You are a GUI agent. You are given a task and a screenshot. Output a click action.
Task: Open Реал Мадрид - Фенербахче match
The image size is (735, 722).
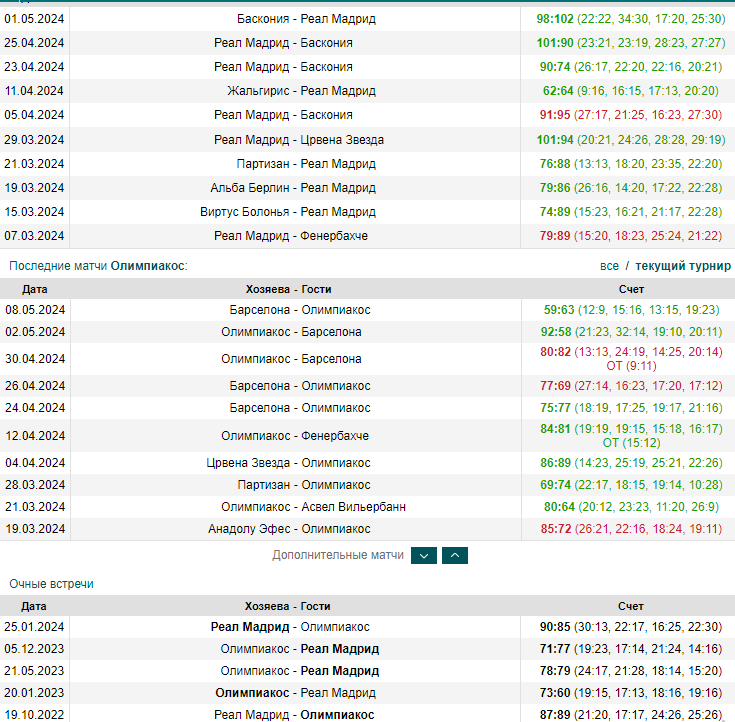pyautogui.click(x=291, y=235)
